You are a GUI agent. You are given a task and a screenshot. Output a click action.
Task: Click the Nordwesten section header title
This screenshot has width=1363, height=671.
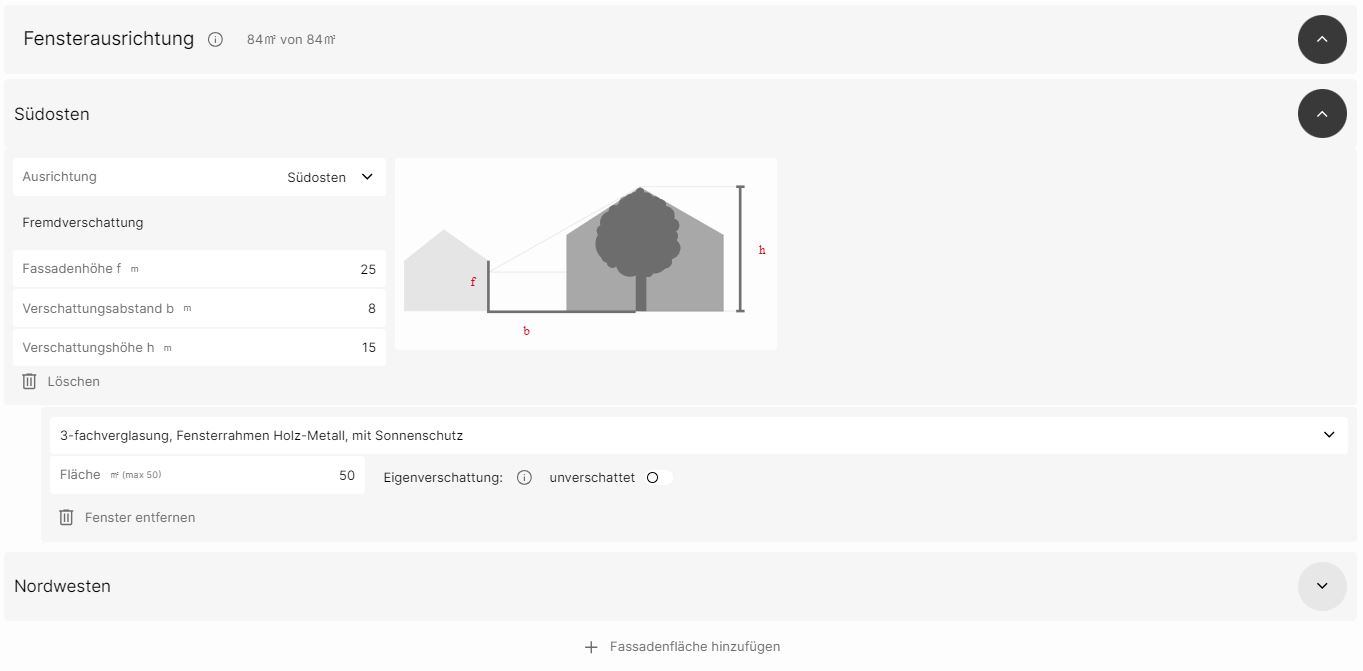point(62,586)
